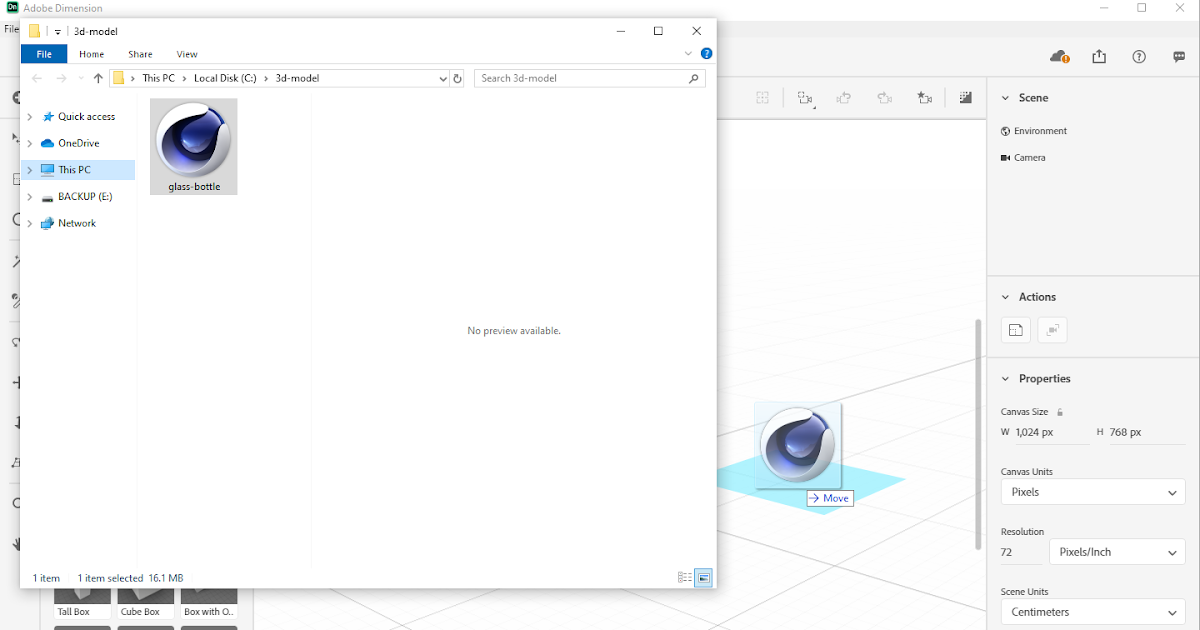This screenshot has width=1200, height=630.
Task: Click the camera undo icon
Action: point(844,98)
